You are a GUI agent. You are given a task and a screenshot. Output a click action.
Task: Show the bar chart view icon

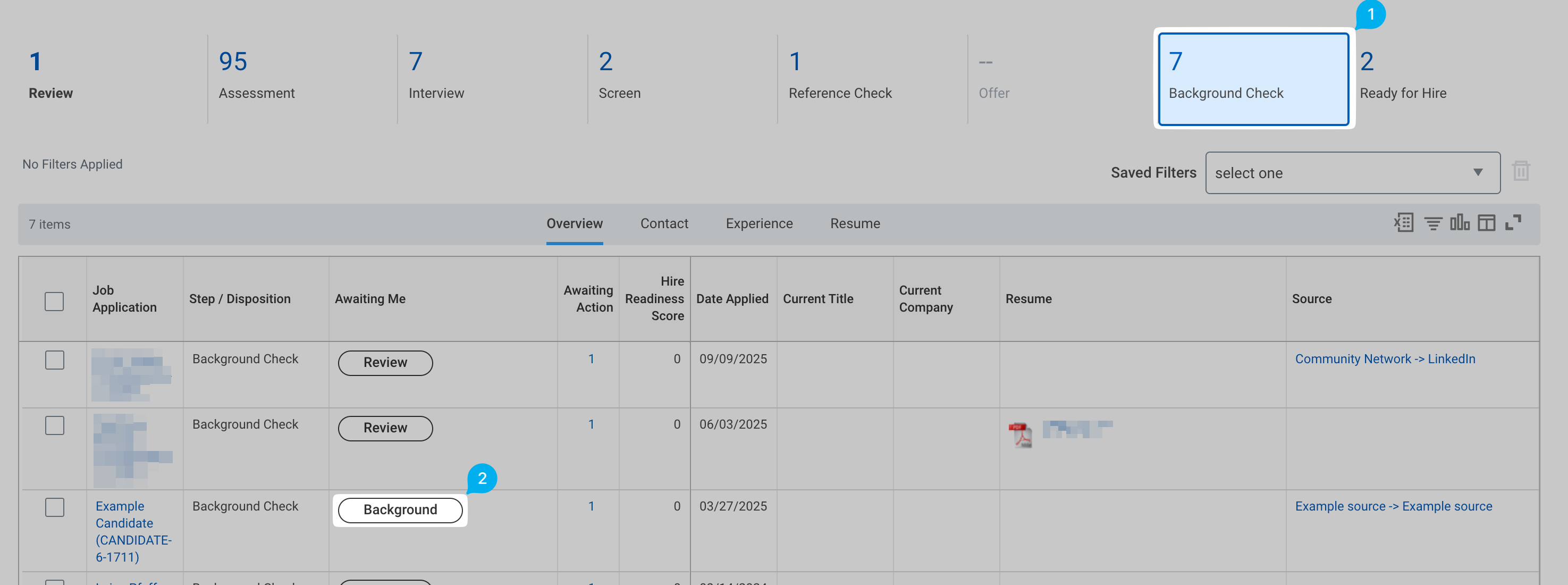[x=1459, y=223]
